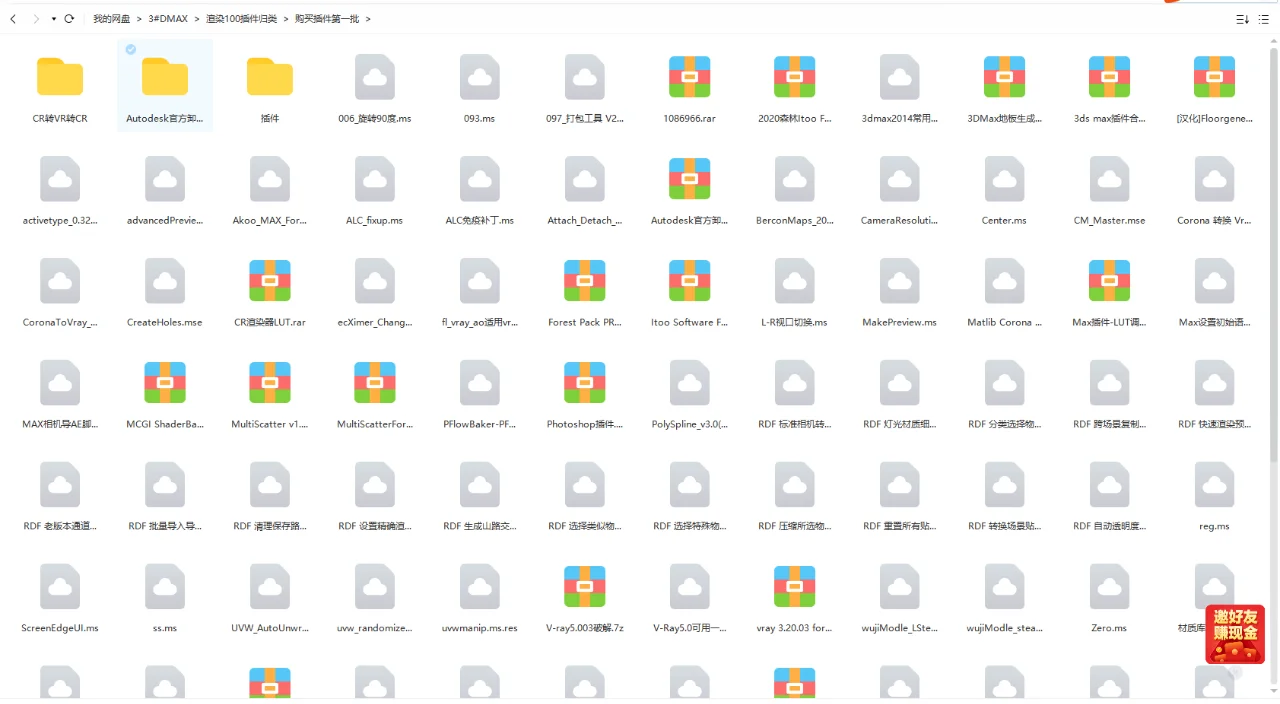Click file name CoronaToVray_

tap(60, 322)
